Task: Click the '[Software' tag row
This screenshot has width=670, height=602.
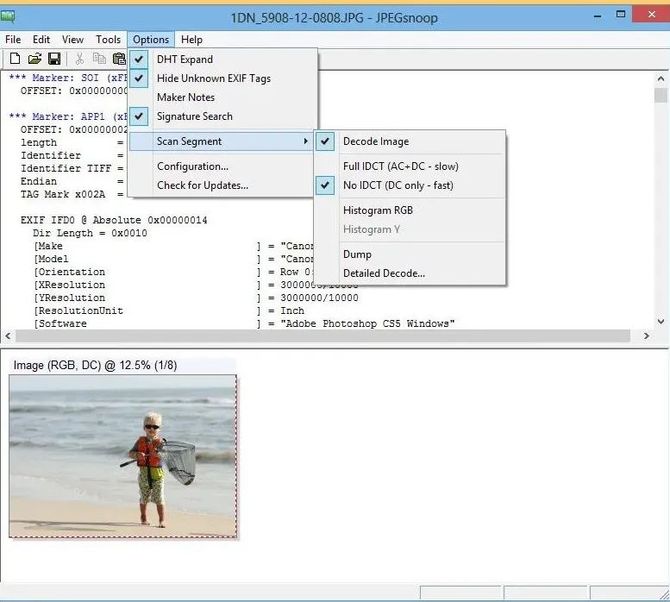Action: (244, 323)
